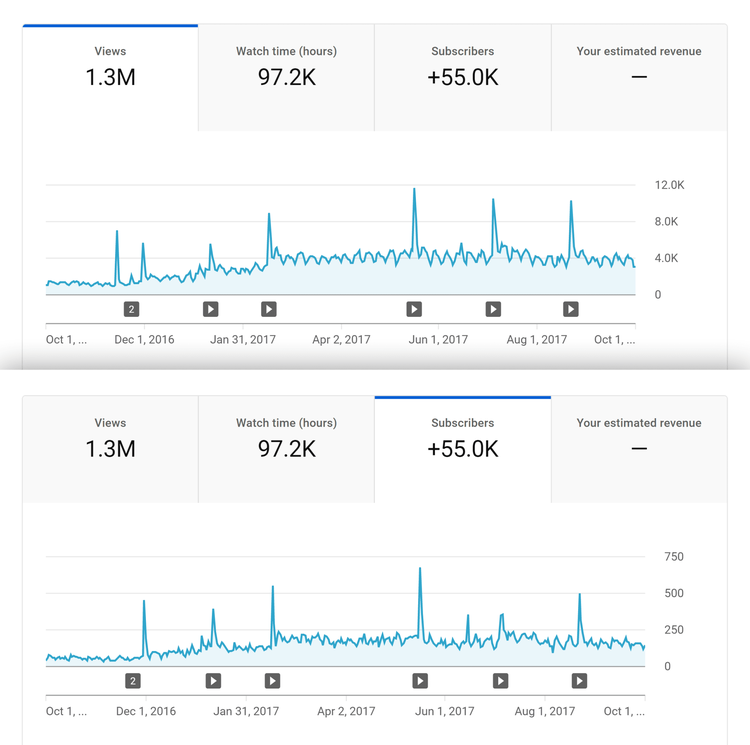Viewport: 750px width, 745px height.
Task: Click the video marker above Jan 31, 2017 in Subscribers chart
Action: click(x=273, y=681)
